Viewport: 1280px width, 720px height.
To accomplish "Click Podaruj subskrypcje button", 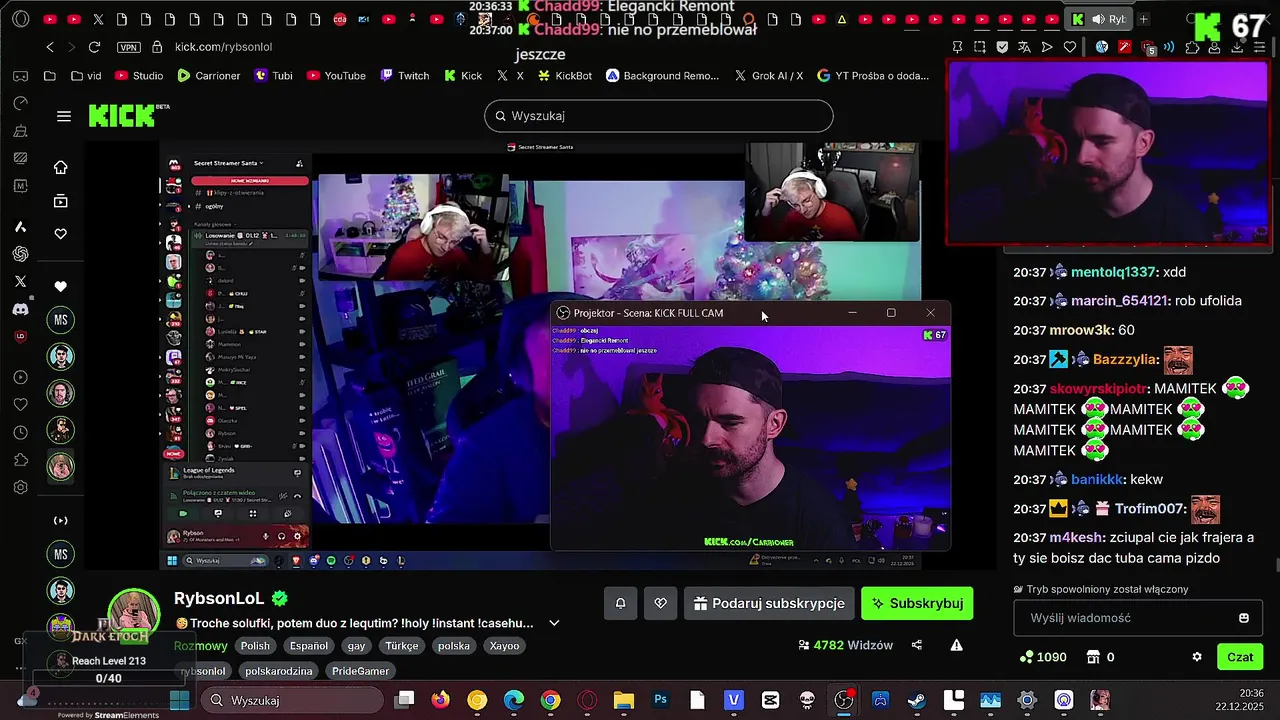I will click(769, 603).
